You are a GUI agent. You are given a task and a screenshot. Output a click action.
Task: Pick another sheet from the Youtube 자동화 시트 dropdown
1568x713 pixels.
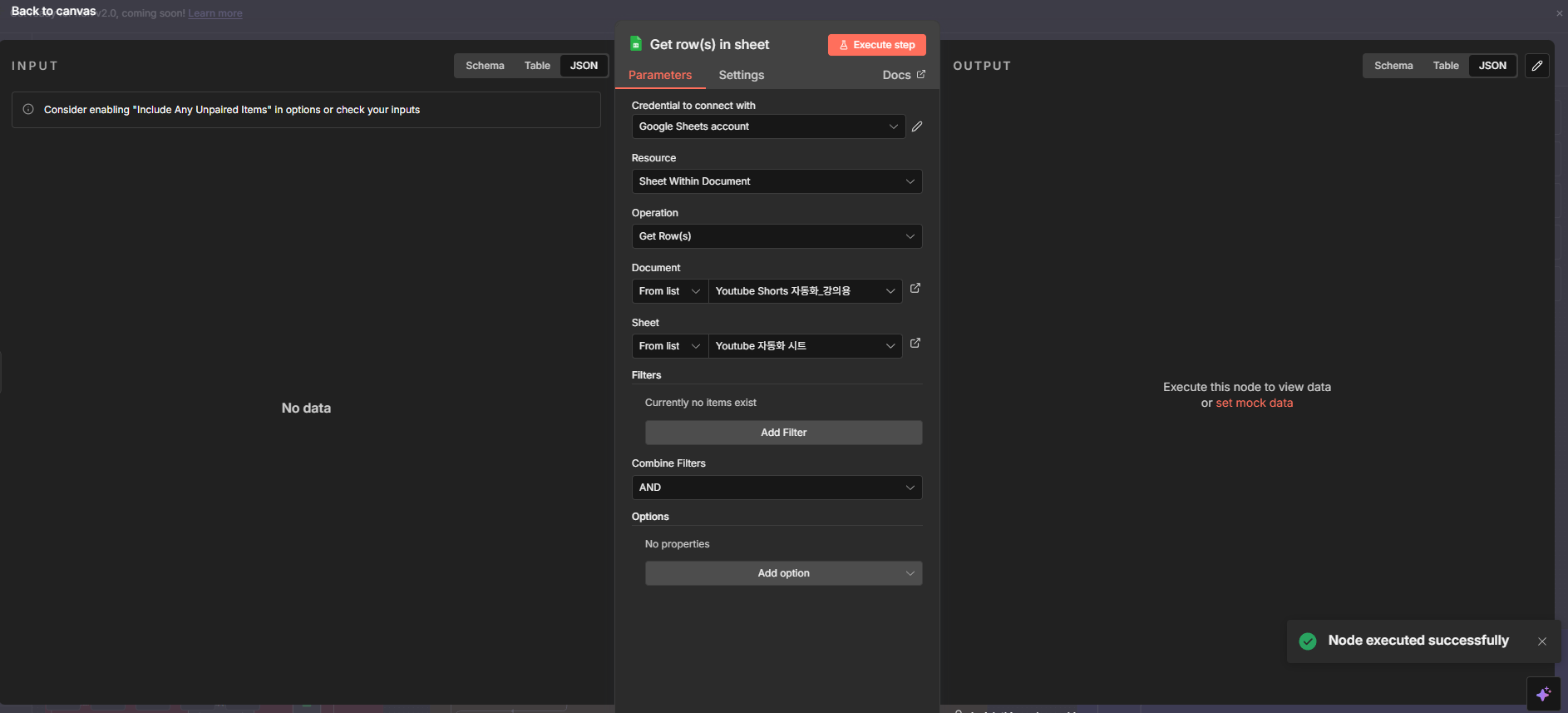click(x=805, y=346)
